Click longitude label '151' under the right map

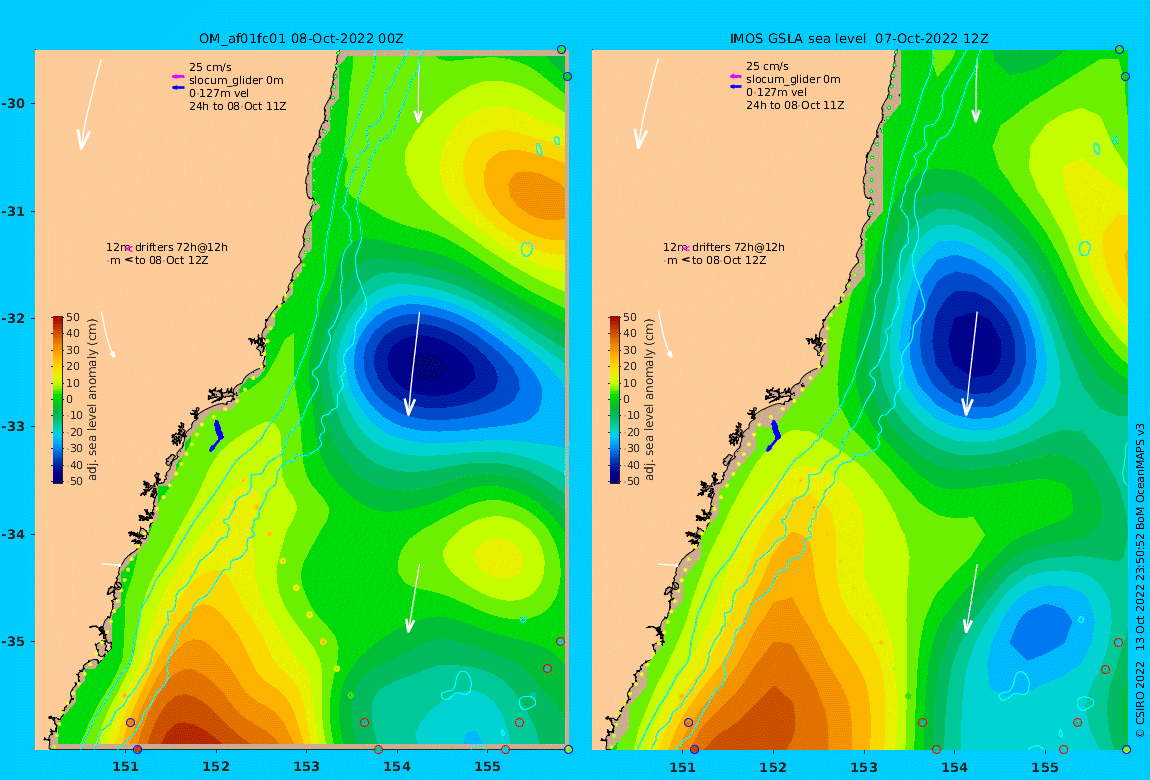(x=683, y=768)
